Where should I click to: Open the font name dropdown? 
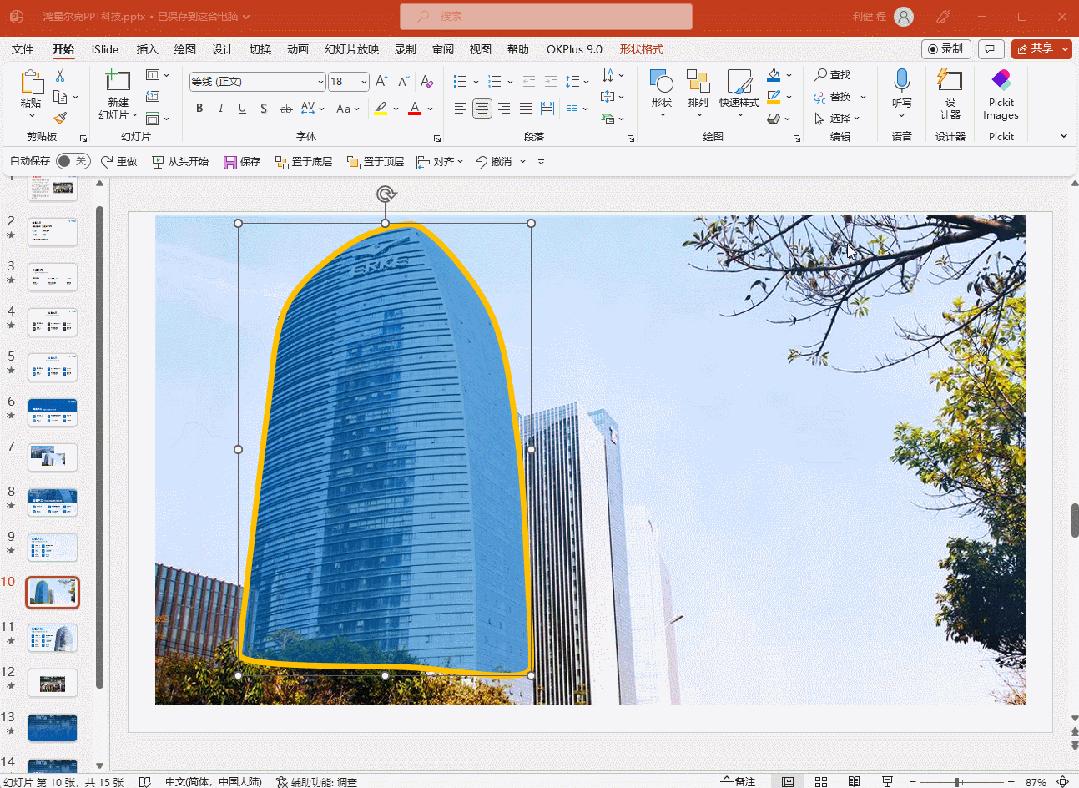tap(320, 82)
